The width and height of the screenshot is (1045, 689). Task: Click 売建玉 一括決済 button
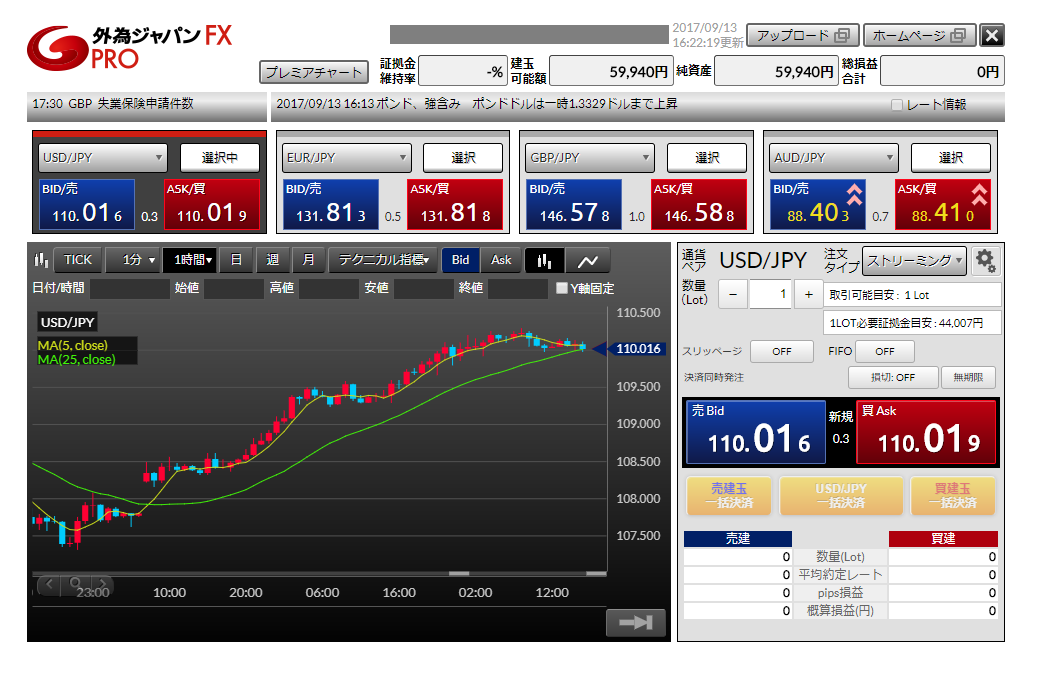[x=729, y=496]
